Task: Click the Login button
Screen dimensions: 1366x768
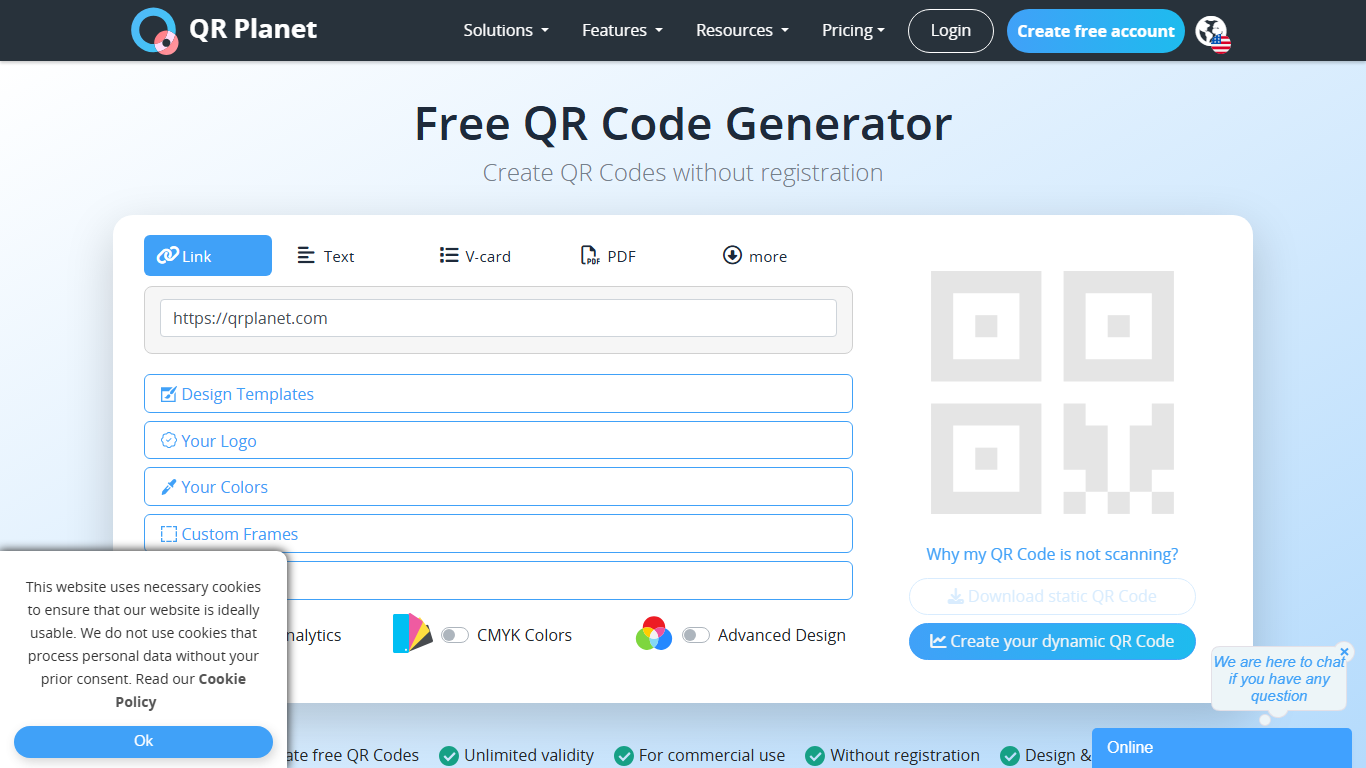Action: click(x=951, y=31)
